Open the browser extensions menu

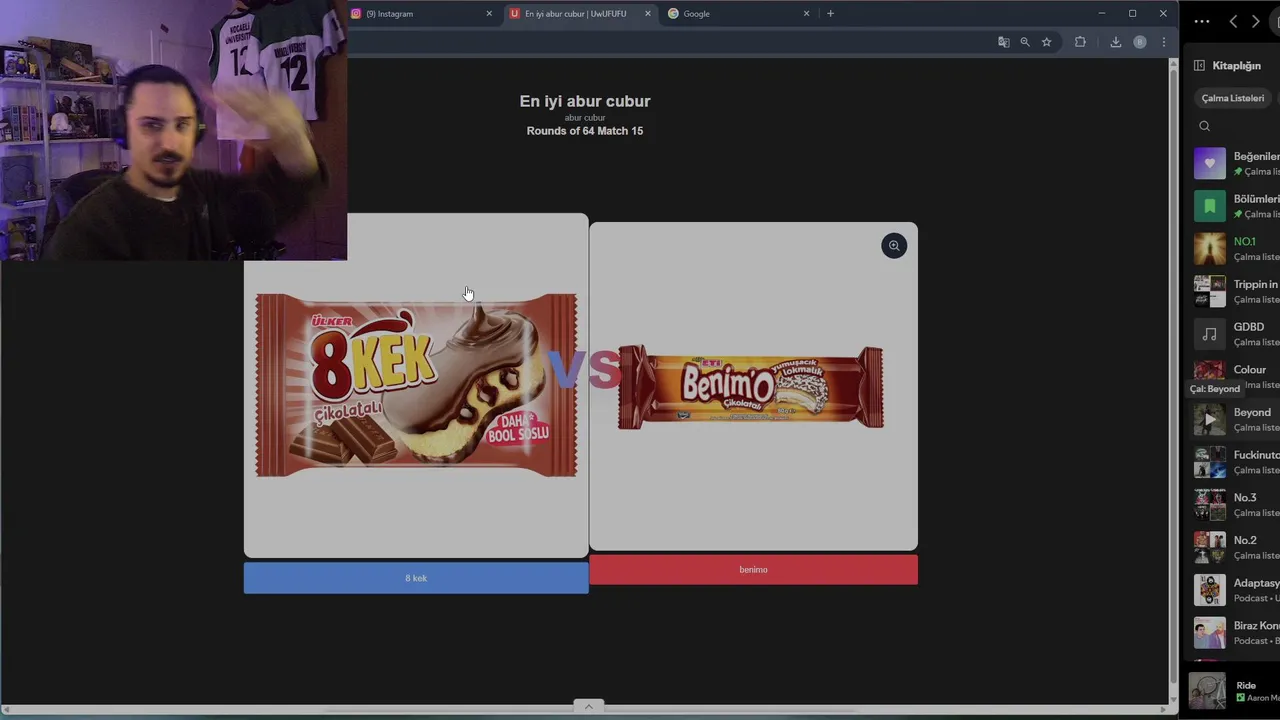coord(1080,42)
